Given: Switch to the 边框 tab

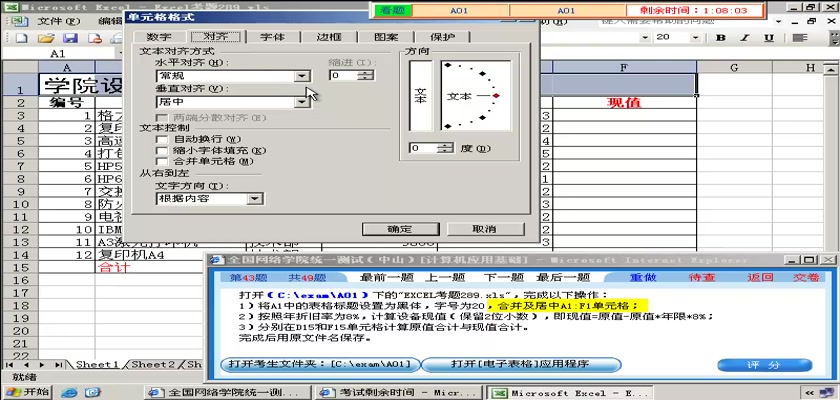Looking at the screenshot, I should [x=329, y=37].
